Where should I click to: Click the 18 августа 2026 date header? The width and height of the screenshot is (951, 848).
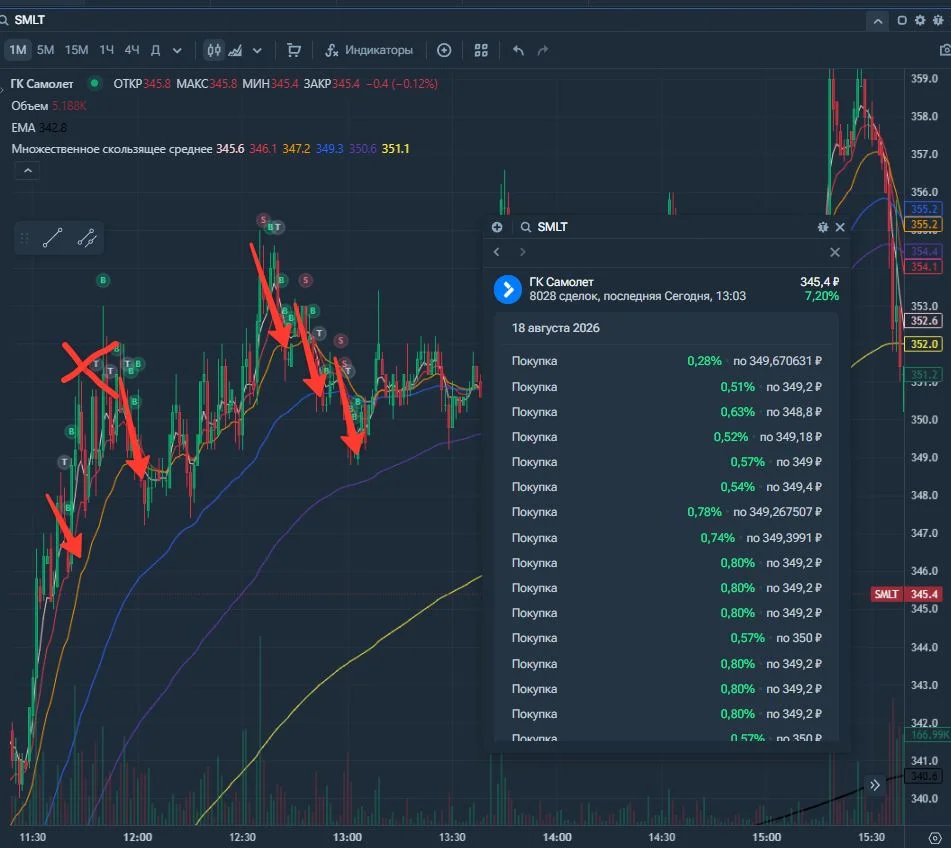pos(556,328)
